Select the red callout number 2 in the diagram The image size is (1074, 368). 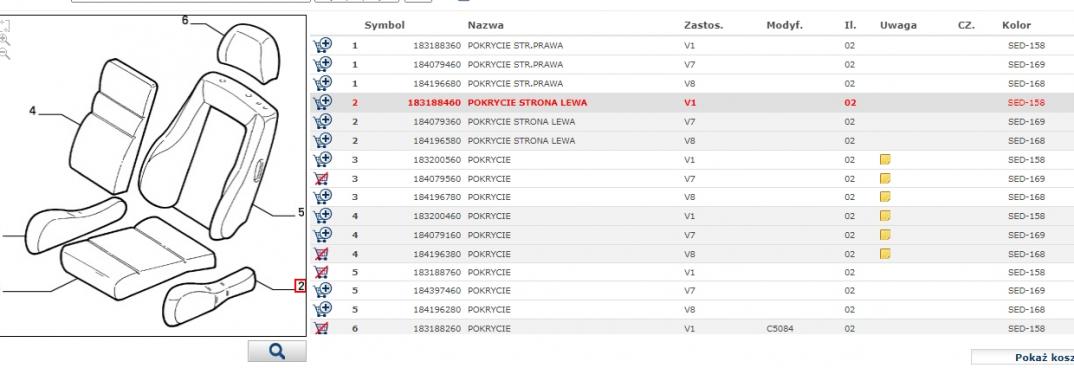click(299, 286)
